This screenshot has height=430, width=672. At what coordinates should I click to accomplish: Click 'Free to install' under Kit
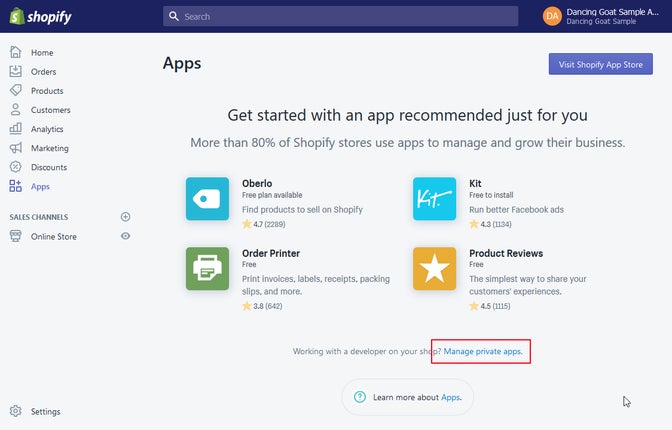491,195
